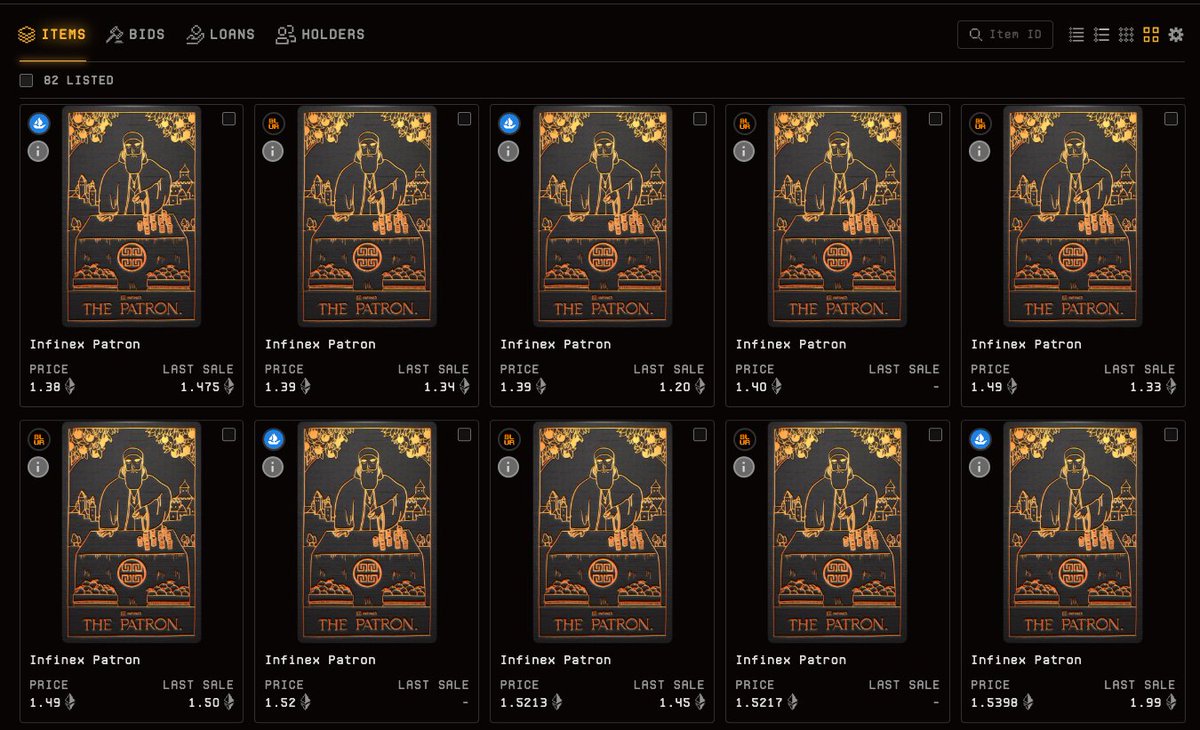Open the Patron card image priced 1.5213

(x=602, y=532)
